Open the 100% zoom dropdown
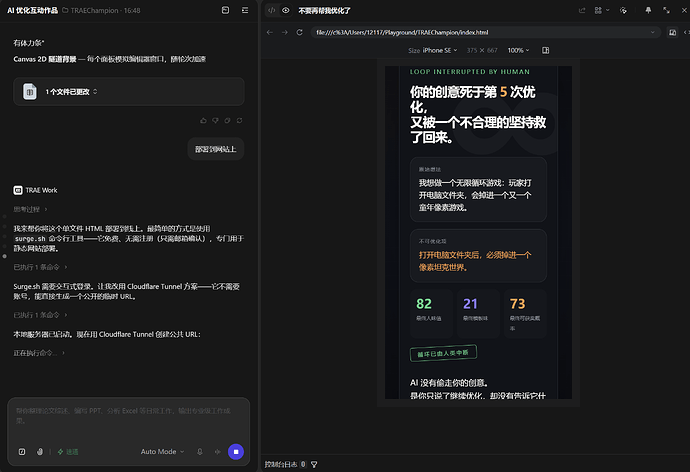Screen dimensions: 690x472 pos(518,50)
